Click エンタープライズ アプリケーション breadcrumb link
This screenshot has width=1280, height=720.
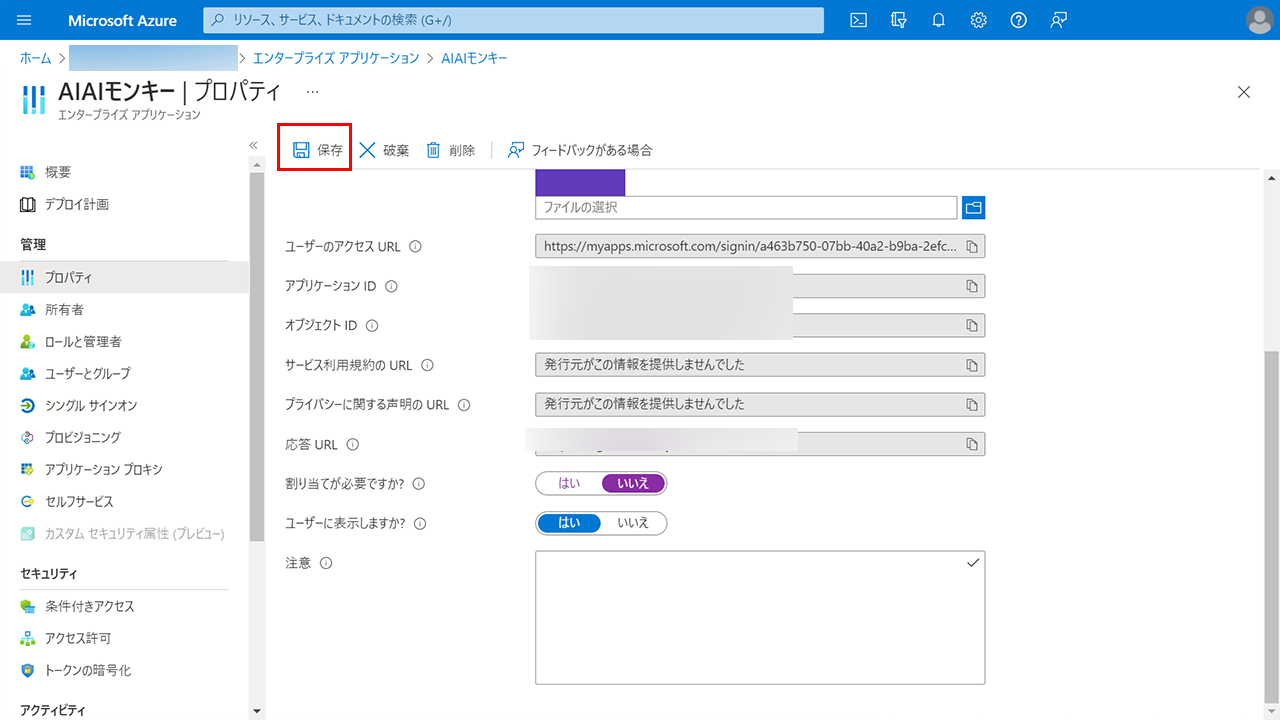[336, 58]
